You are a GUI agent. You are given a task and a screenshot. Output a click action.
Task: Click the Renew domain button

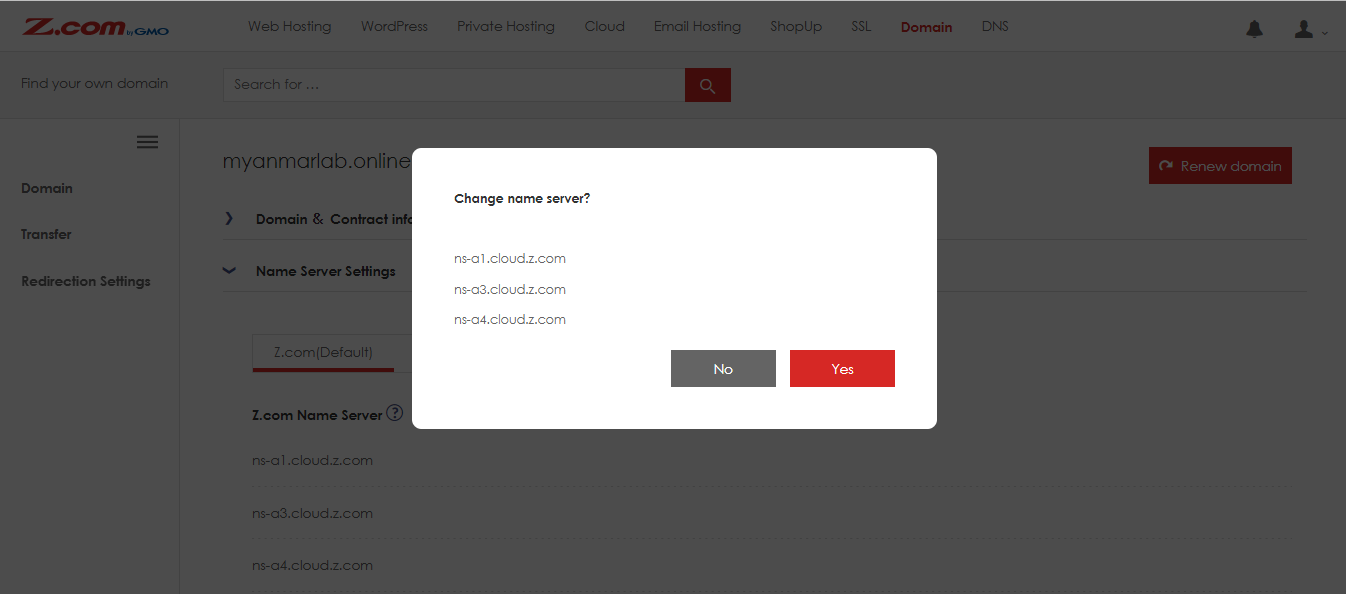point(1220,166)
